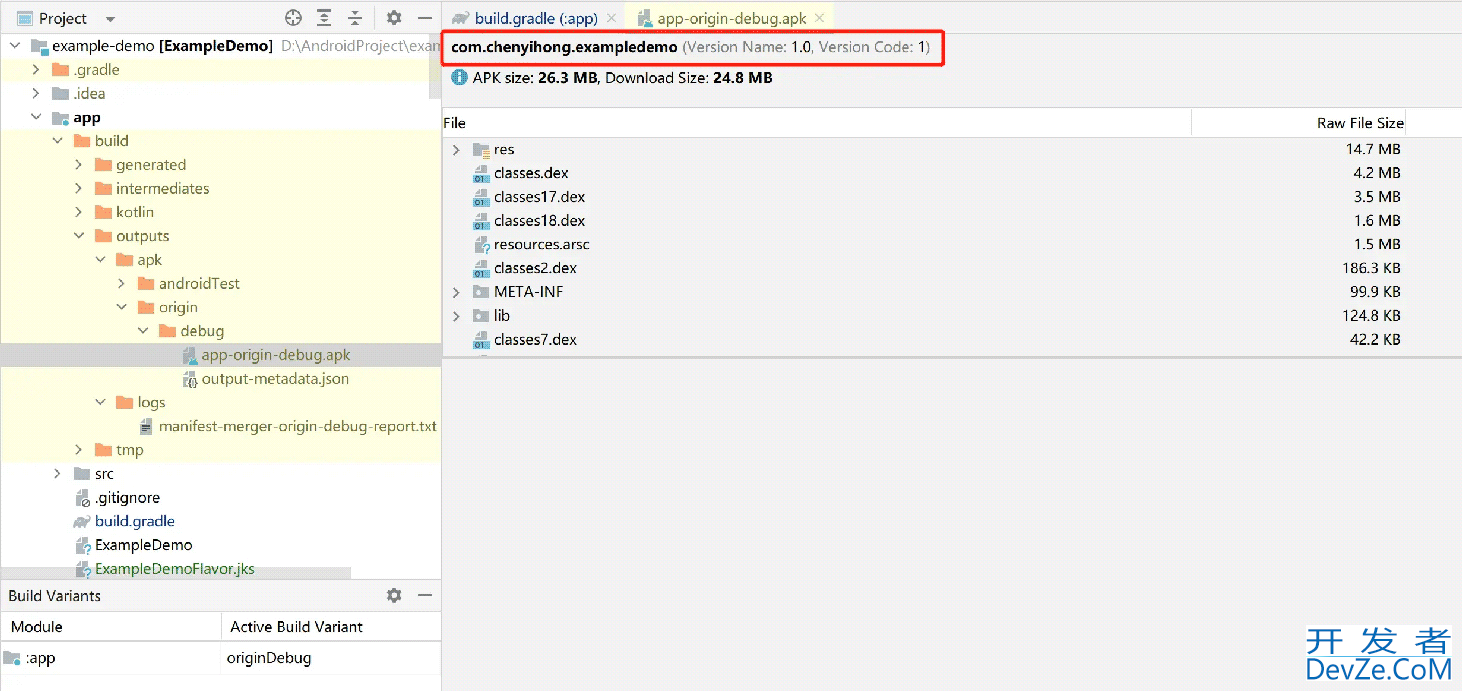
Task: Click the Project tree horizontal scrollbar
Action: (x=176, y=574)
